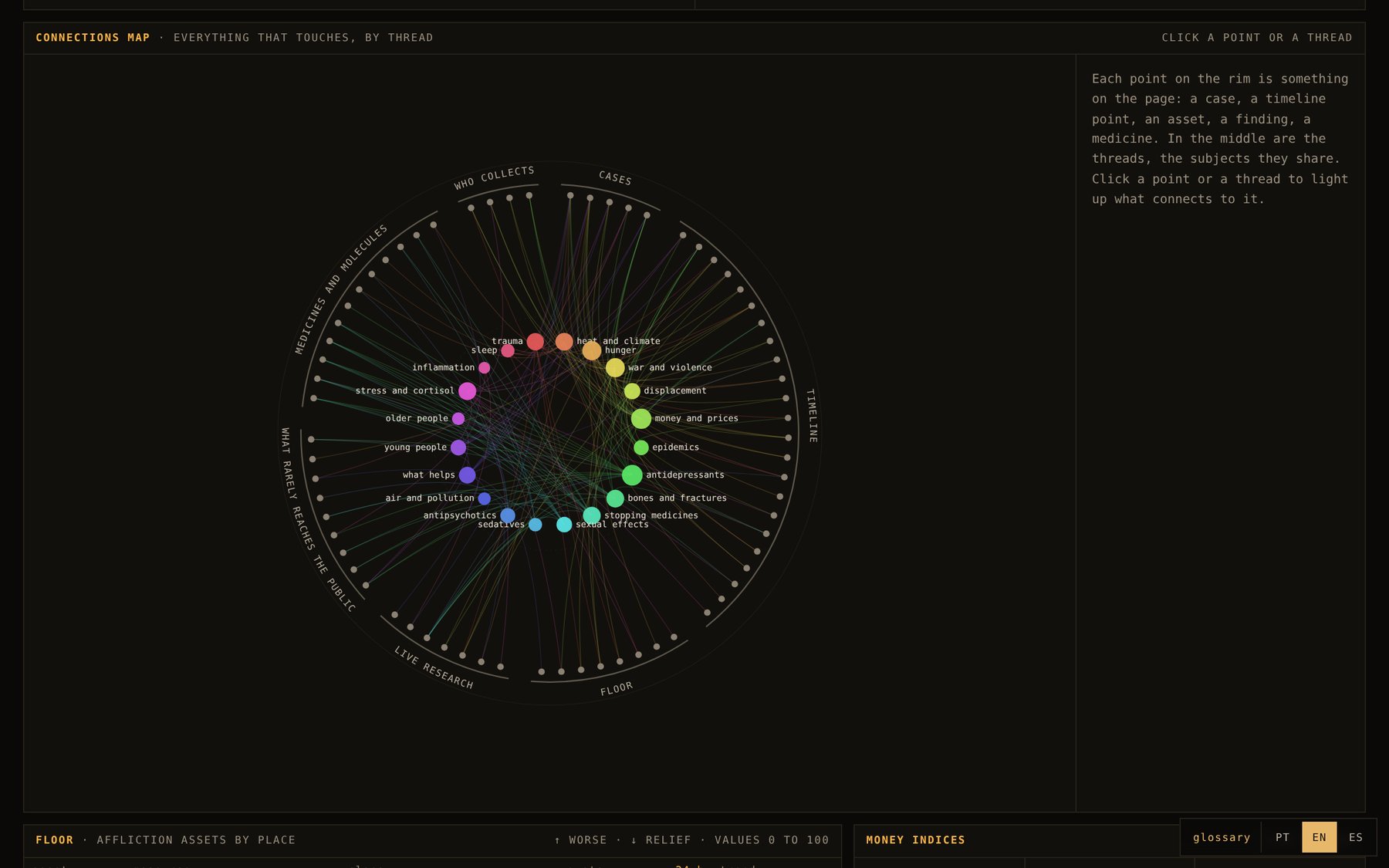
Task: Choose the yellow war and violence node
Action: (615, 368)
